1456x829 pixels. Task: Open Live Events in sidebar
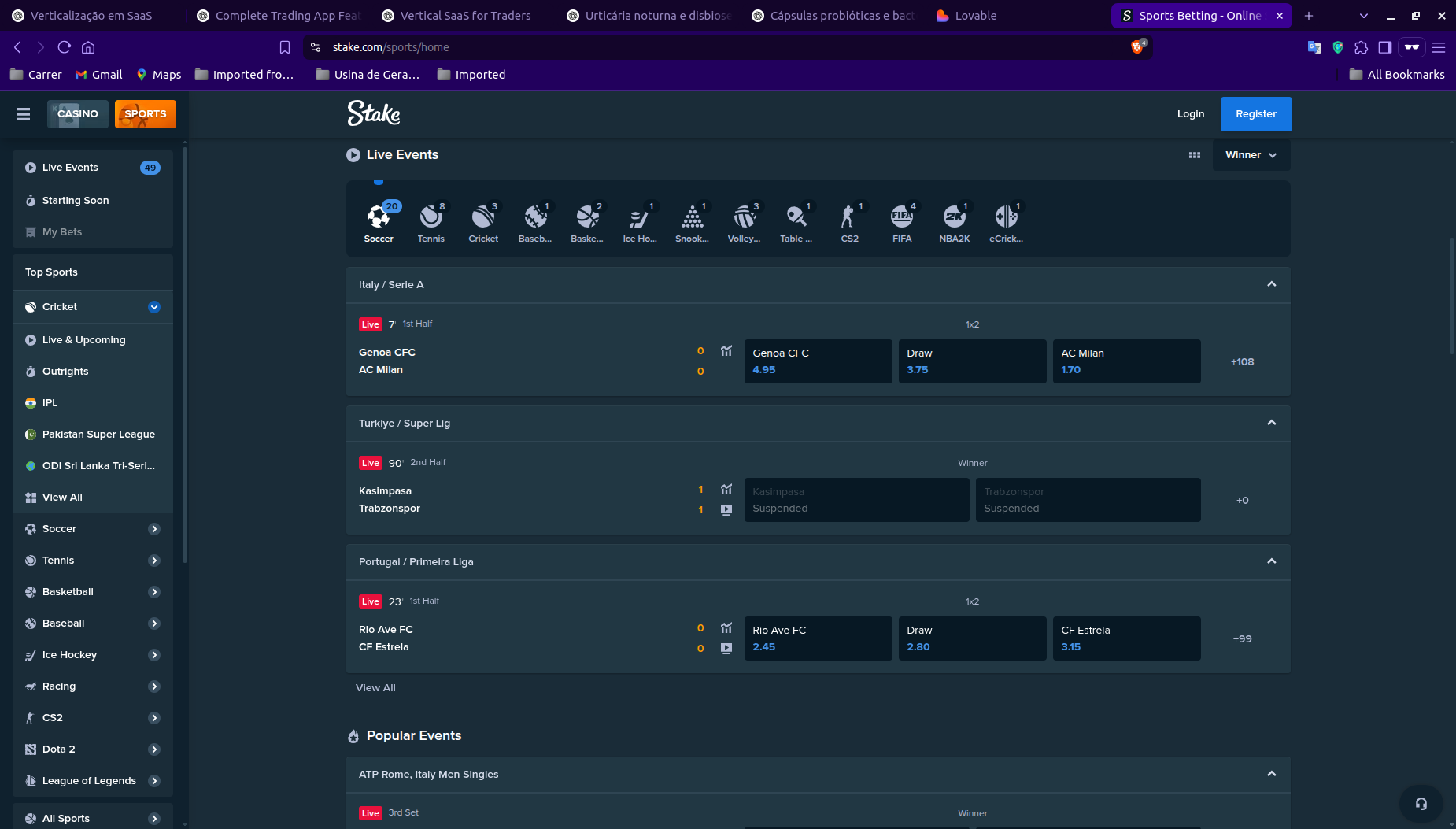click(70, 168)
